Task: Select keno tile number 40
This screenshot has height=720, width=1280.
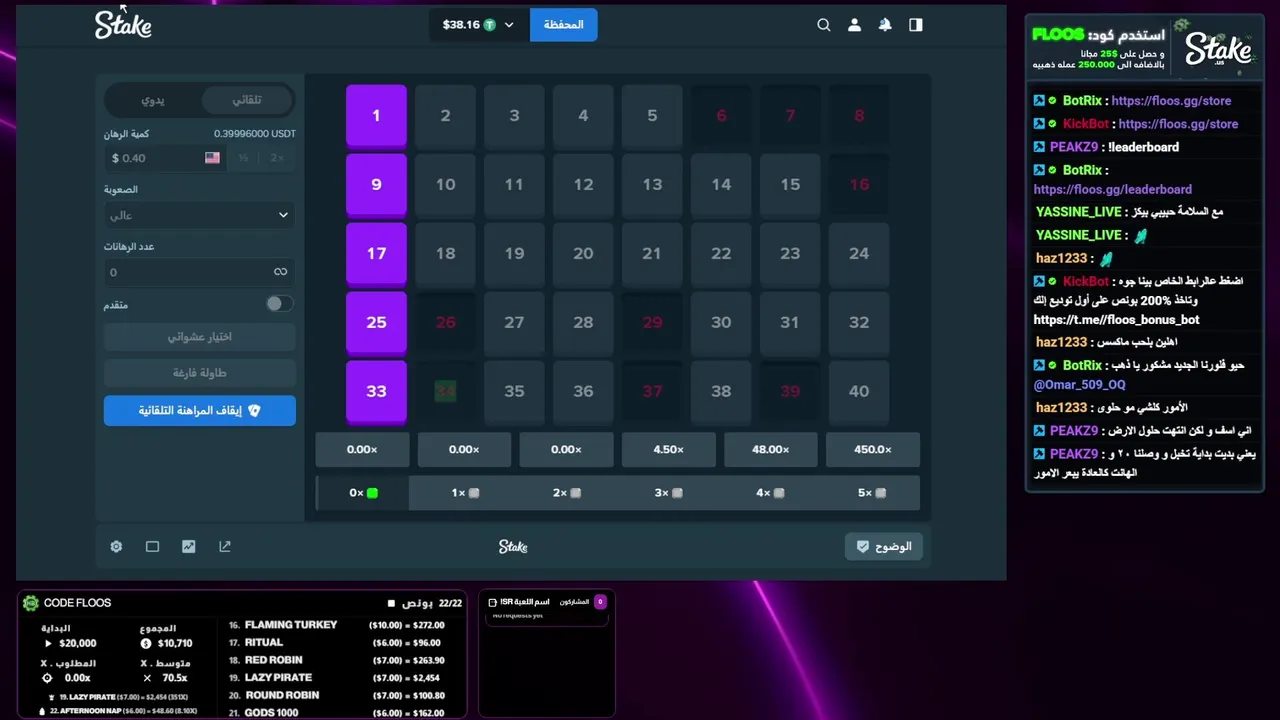Action: click(x=859, y=392)
